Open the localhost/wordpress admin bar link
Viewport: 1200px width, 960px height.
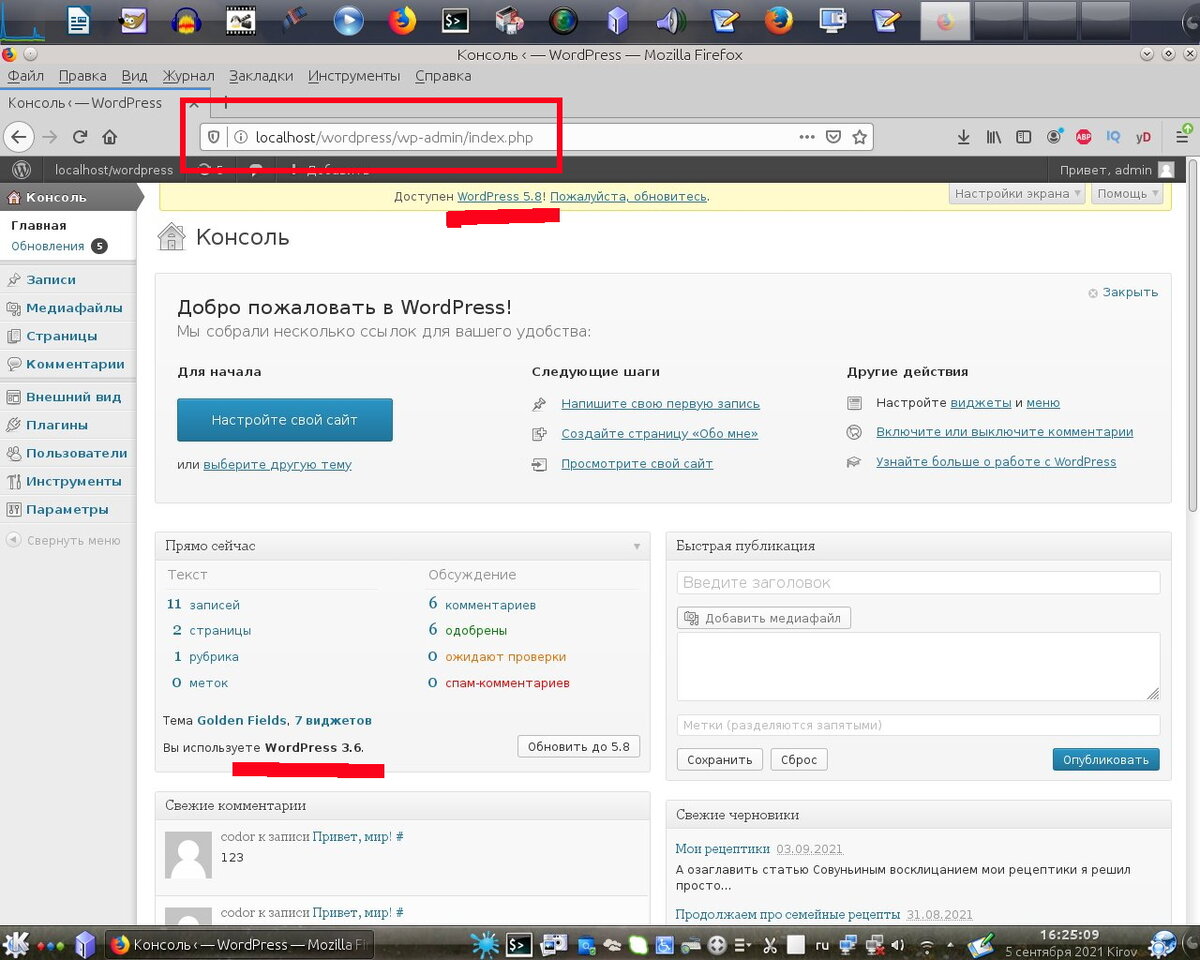114,170
